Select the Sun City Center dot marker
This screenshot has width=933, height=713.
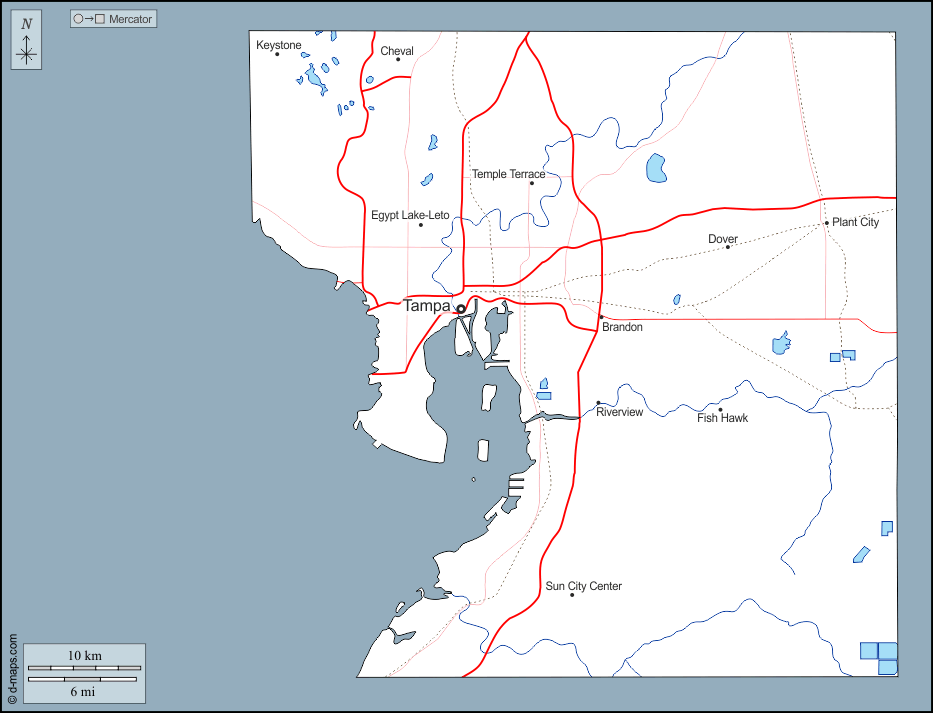[572, 595]
